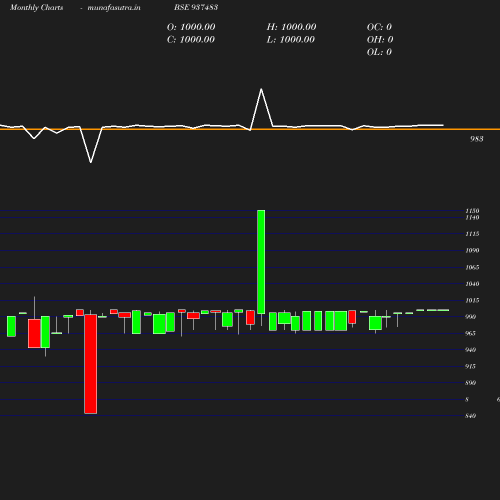Click the 1090 price axis label
500x500 pixels.
pyautogui.click(x=472, y=250)
